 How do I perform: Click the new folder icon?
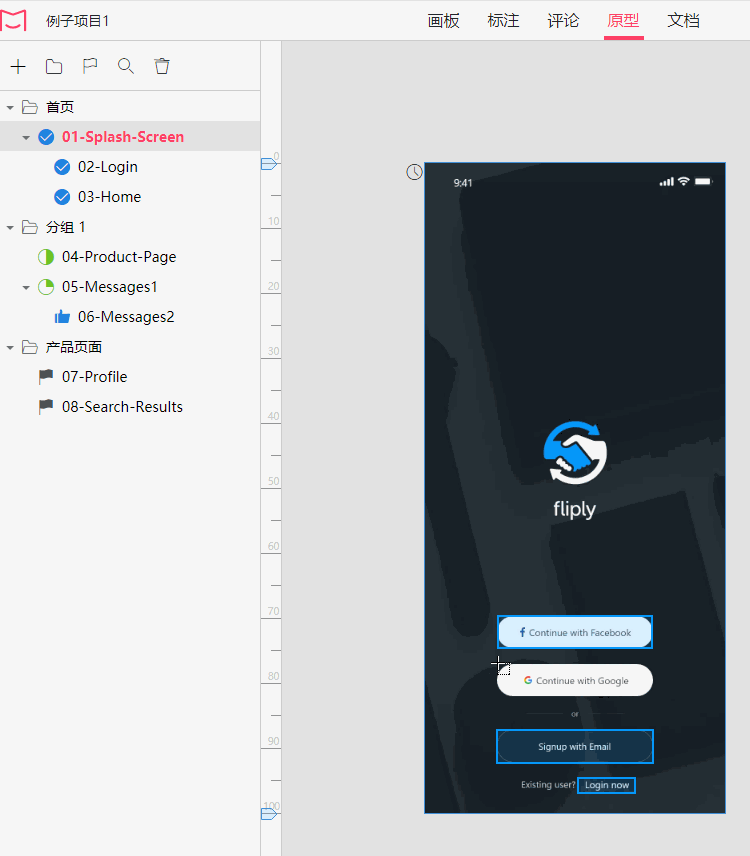click(54, 67)
